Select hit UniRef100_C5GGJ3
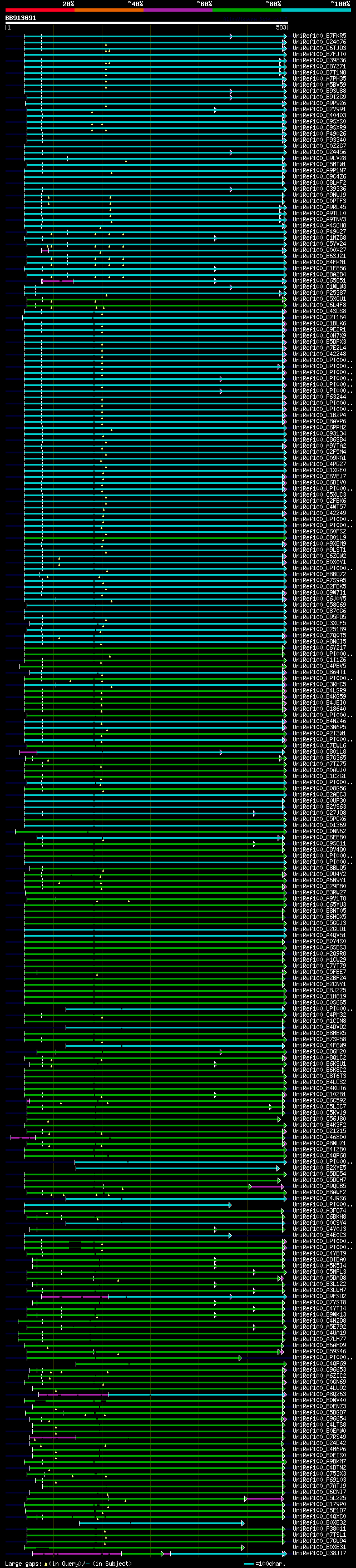 pos(319,923)
